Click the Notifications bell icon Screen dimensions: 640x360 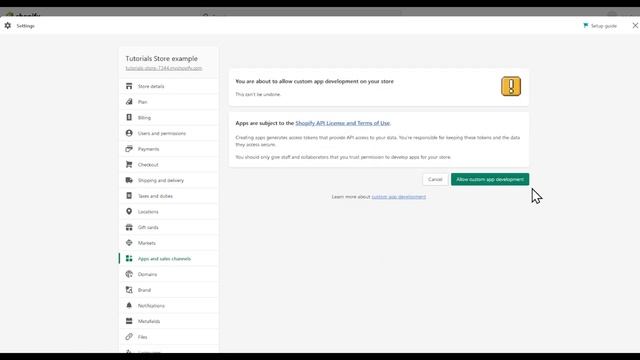coord(129,305)
